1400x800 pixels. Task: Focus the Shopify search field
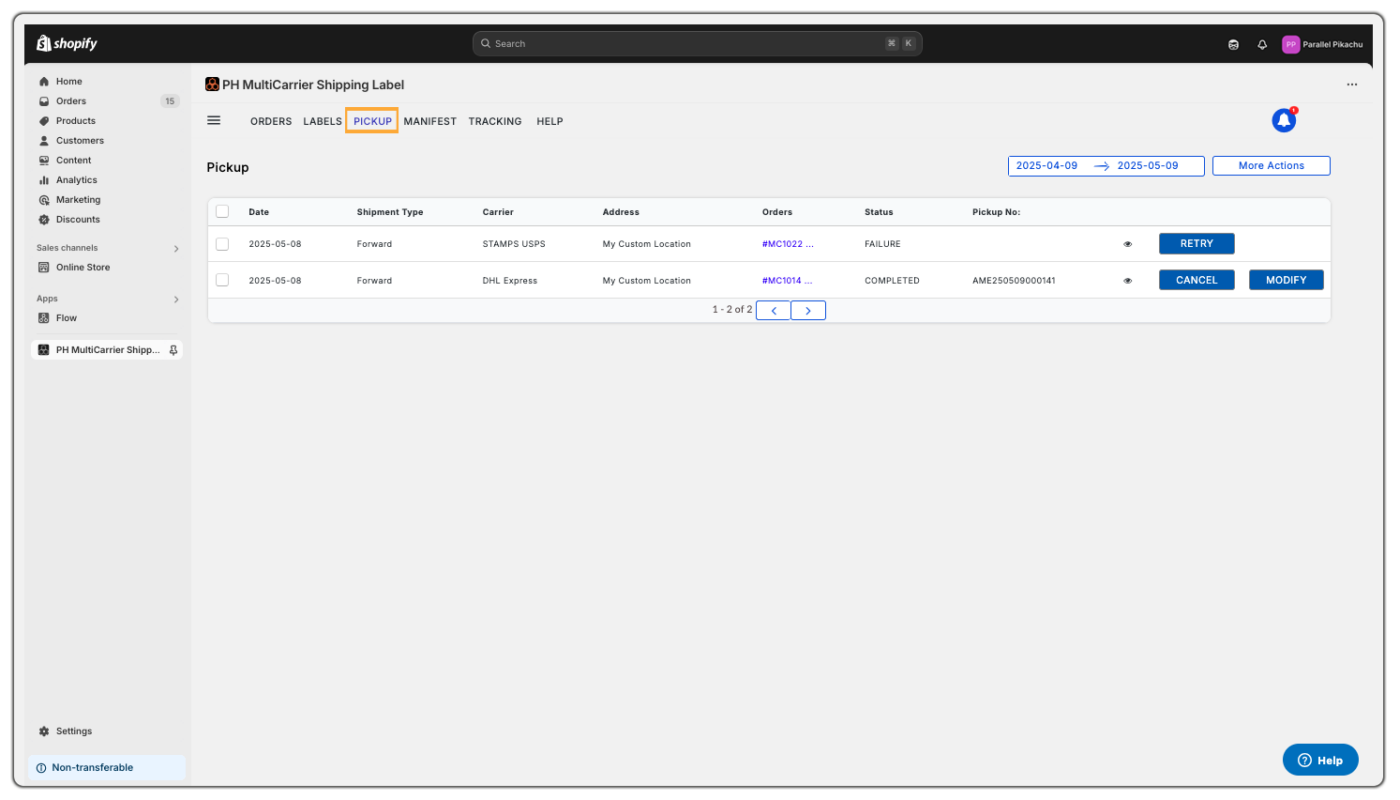point(697,44)
